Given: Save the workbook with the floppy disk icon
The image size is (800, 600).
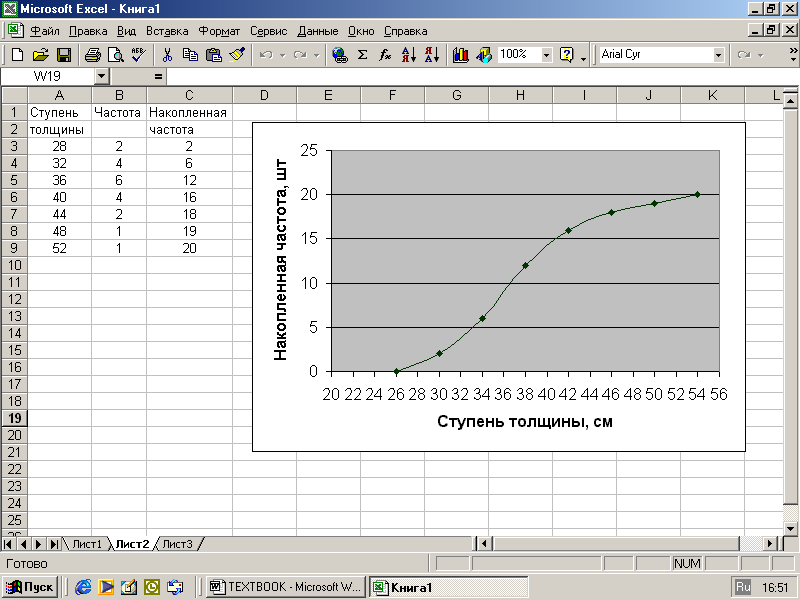Looking at the screenshot, I should pyautogui.click(x=64, y=55).
